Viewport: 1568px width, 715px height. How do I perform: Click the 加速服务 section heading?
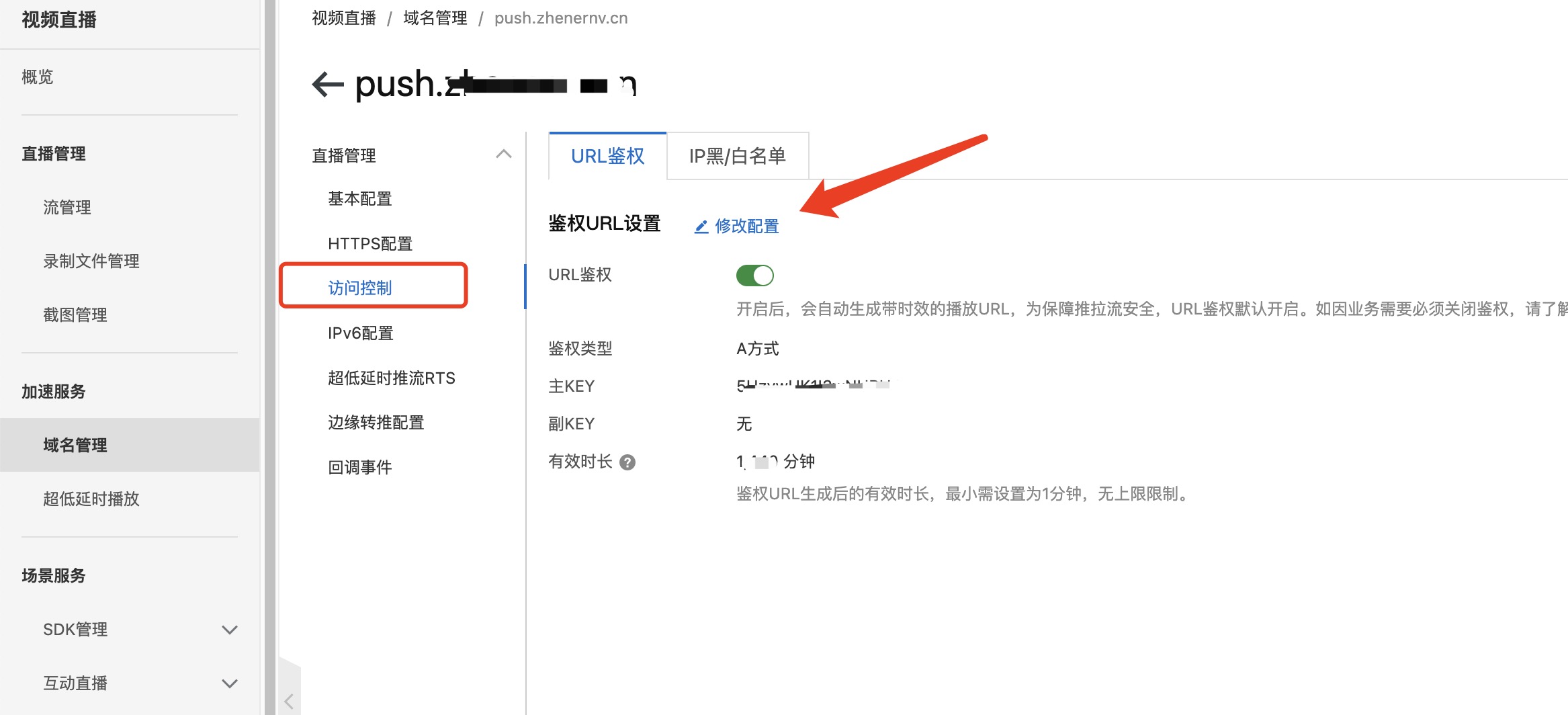pos(54,392)
